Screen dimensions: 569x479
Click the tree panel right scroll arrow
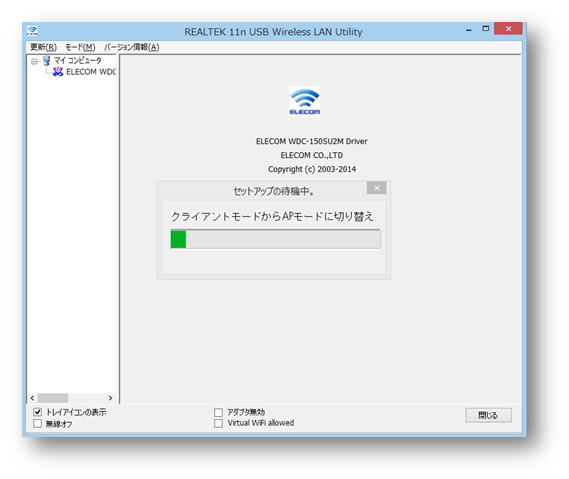[110, 398]
